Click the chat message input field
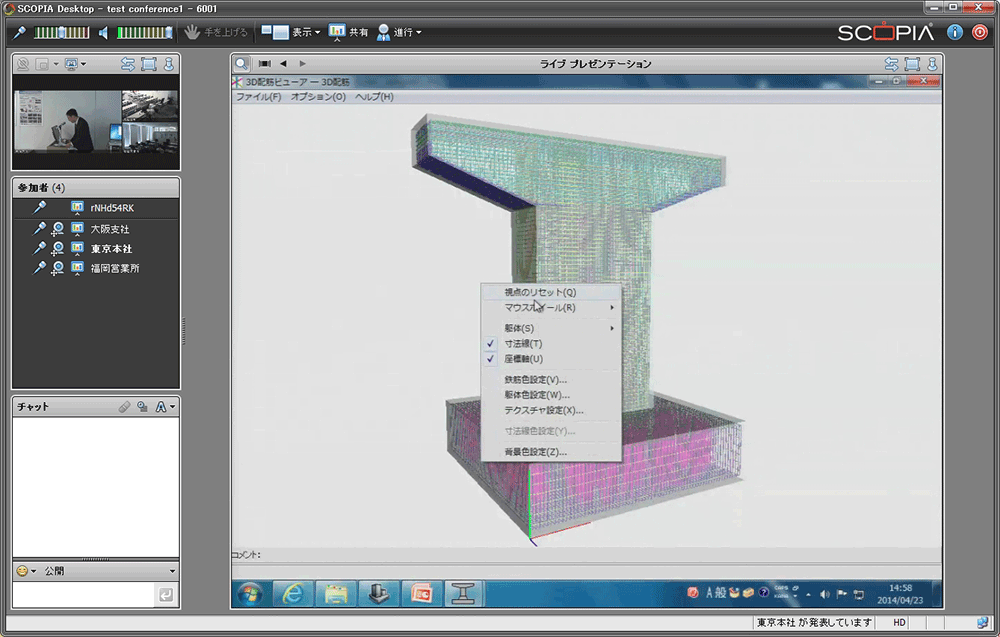The image size is (1000, 637). pyautogui.click(x=84, y=595)
